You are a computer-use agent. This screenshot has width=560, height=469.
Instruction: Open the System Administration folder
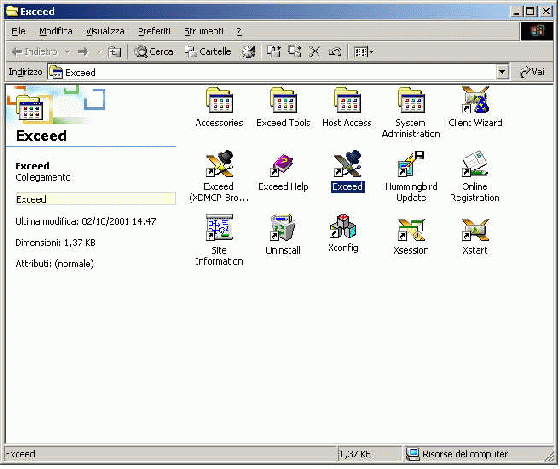(x=411, y=113)
